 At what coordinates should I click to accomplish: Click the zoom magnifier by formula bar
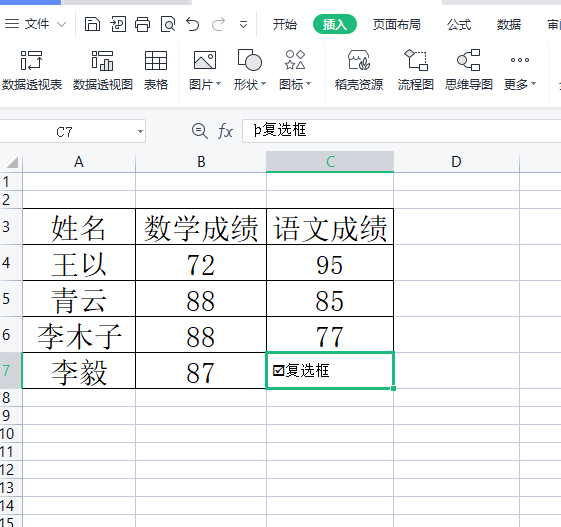point(200,131)
